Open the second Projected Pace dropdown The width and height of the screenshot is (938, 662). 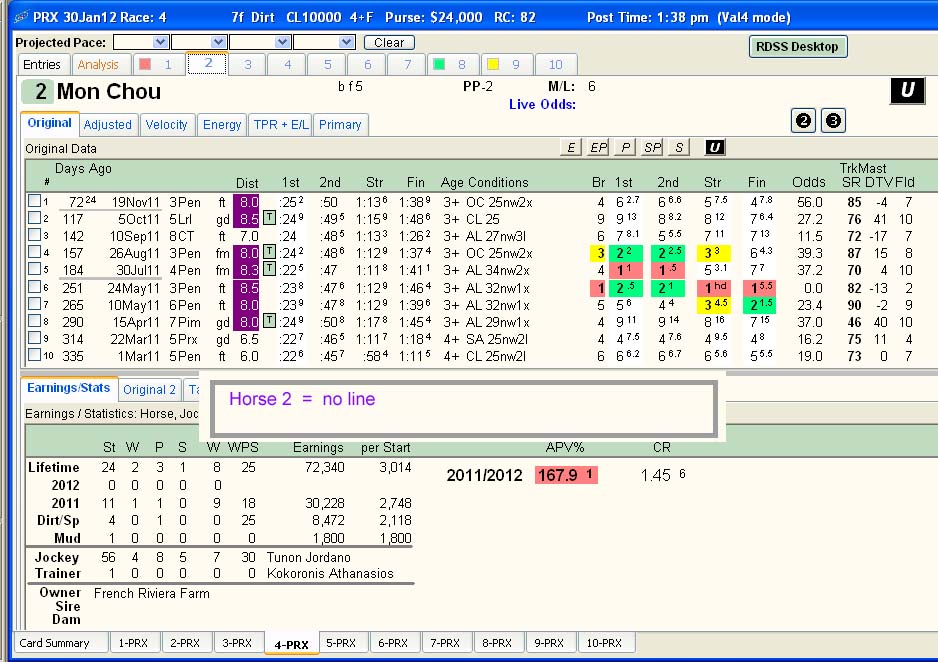(x=218, y=42)
